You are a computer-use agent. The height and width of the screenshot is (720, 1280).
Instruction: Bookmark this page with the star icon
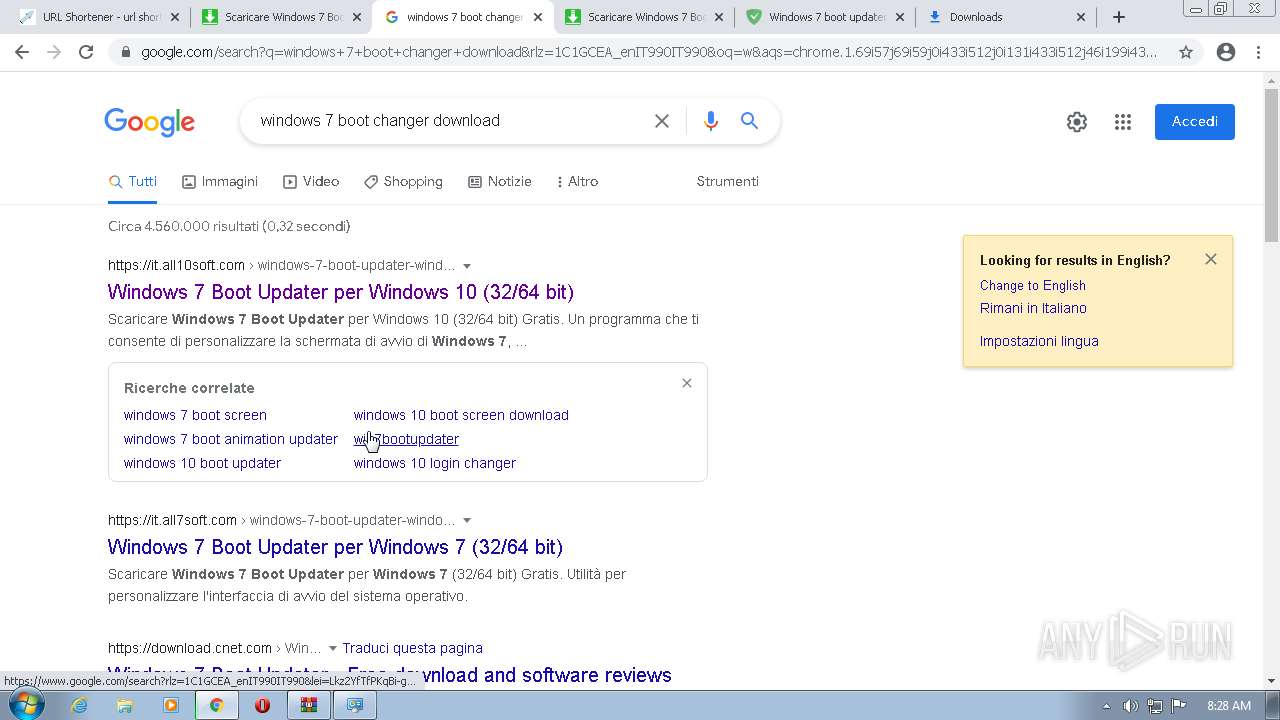[1186, 52]
